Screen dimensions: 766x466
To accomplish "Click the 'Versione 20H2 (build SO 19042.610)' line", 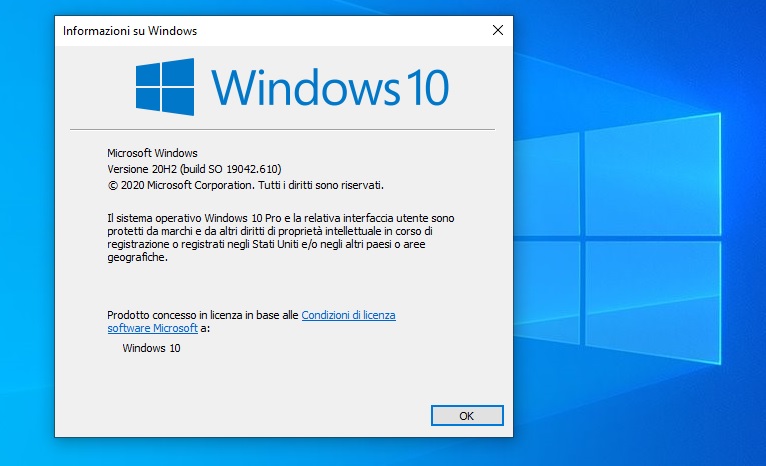I will pyautogui.click(x=194, y=169).
